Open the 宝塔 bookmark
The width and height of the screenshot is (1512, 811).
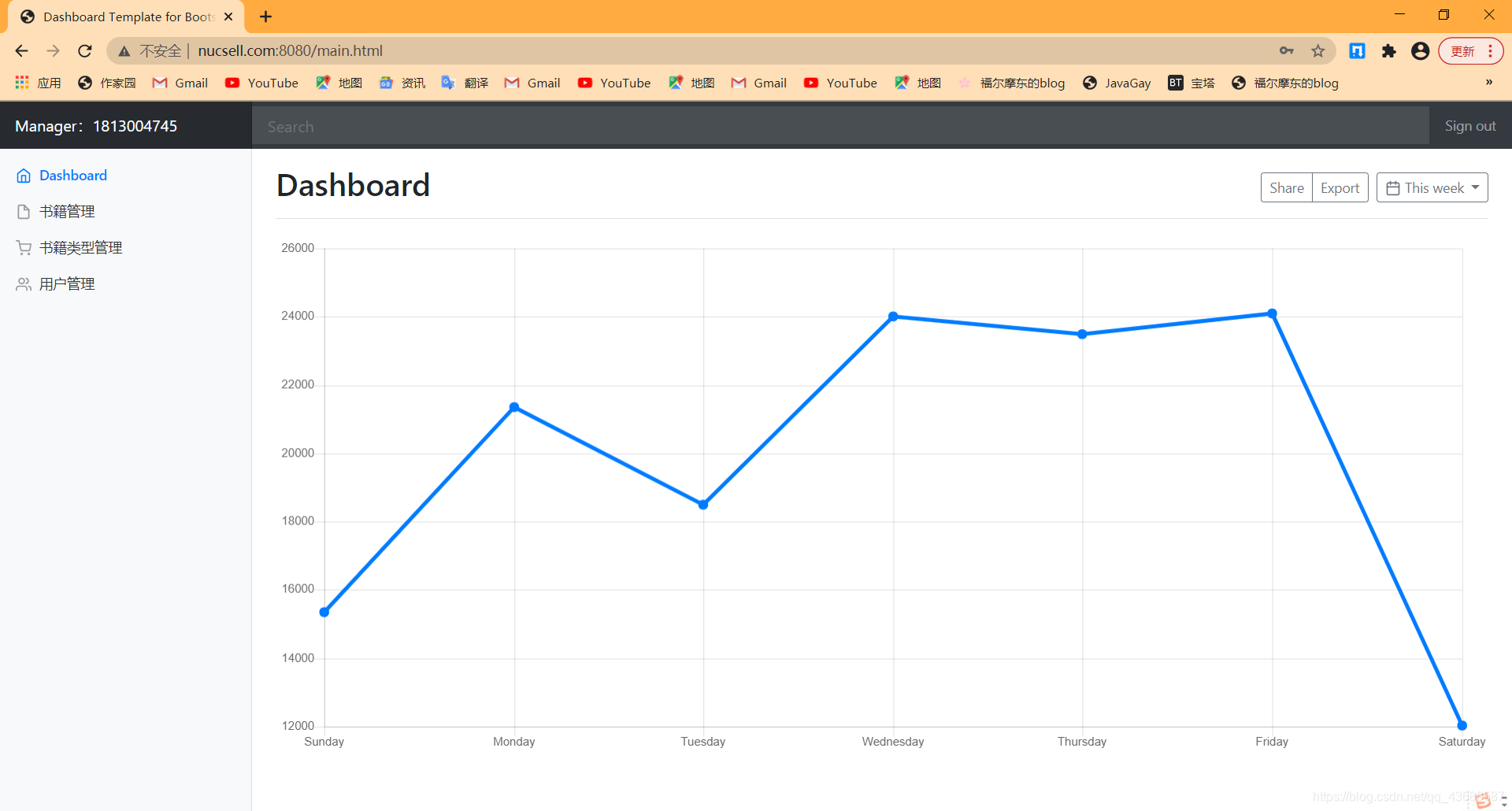pyautogui.click(x=1191, y=83)
